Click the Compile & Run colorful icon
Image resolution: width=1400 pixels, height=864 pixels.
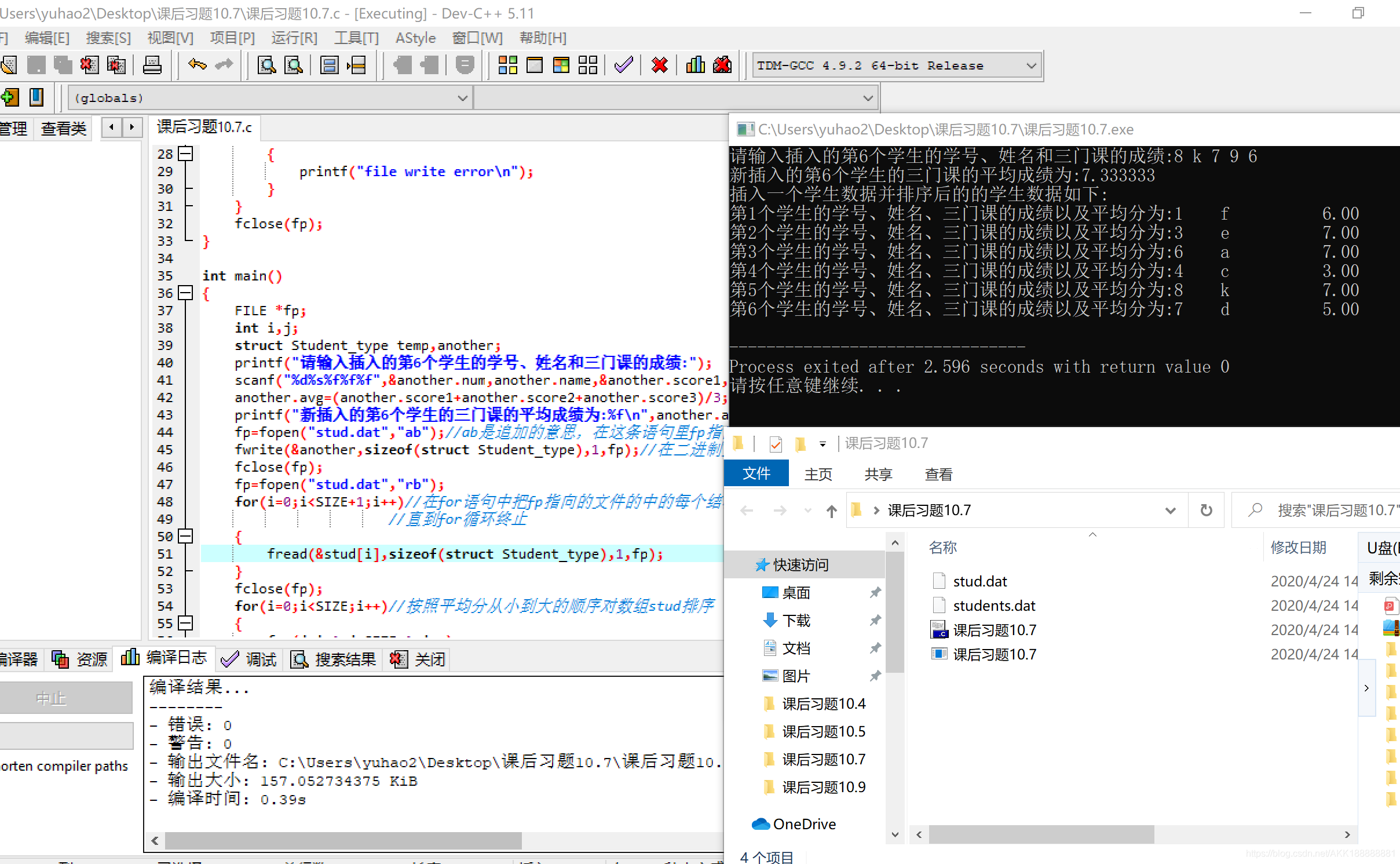pyautogui.click(x=561, y=65)
